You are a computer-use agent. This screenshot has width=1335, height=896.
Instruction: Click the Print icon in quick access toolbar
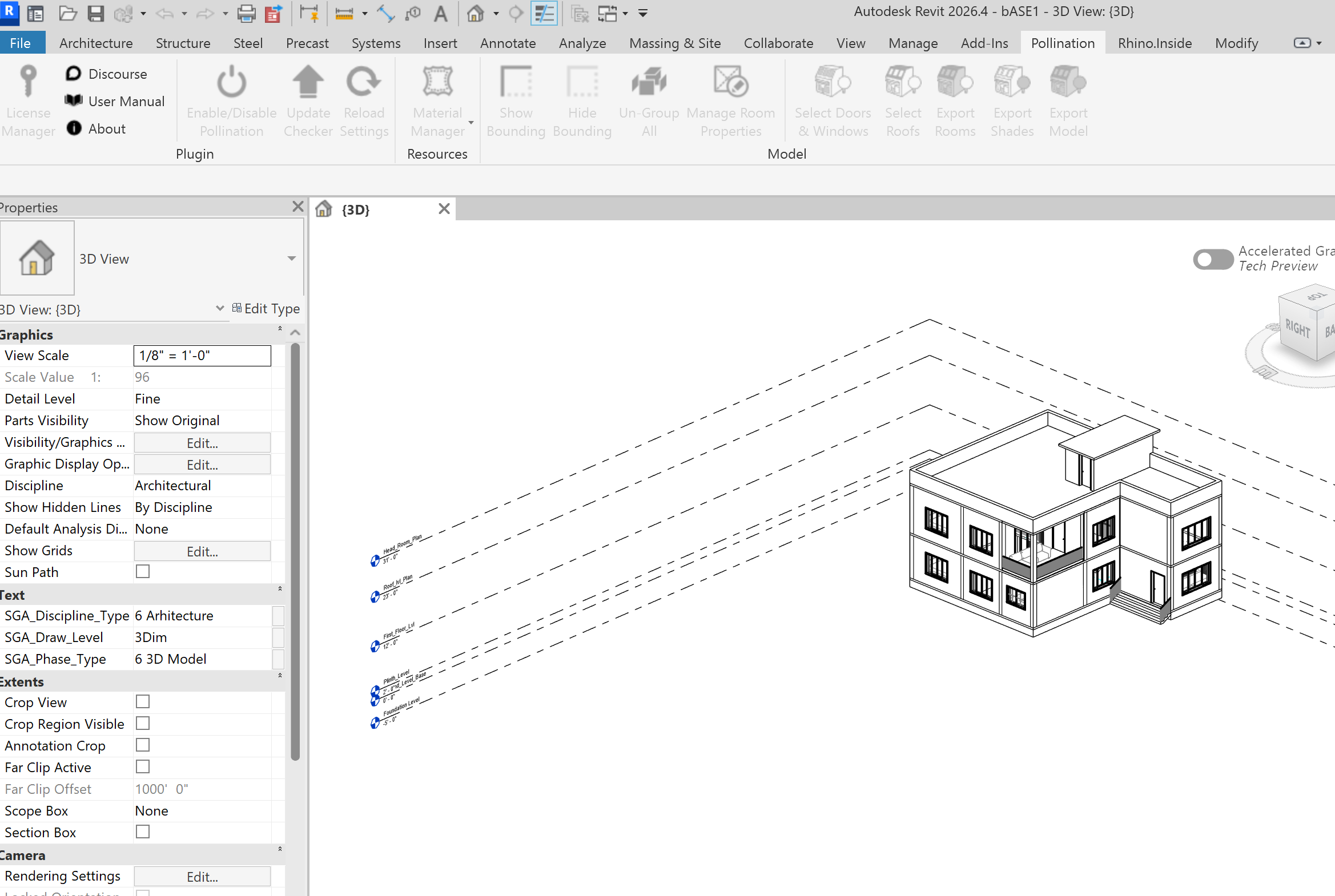(247, 13)
